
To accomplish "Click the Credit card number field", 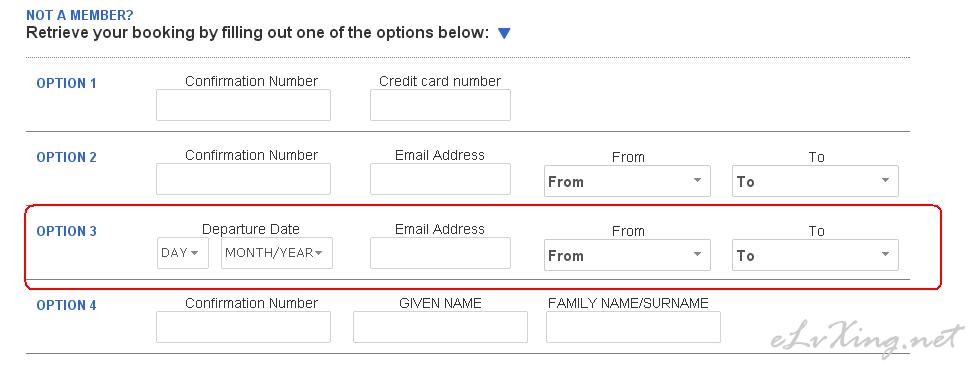I will 440,105.
